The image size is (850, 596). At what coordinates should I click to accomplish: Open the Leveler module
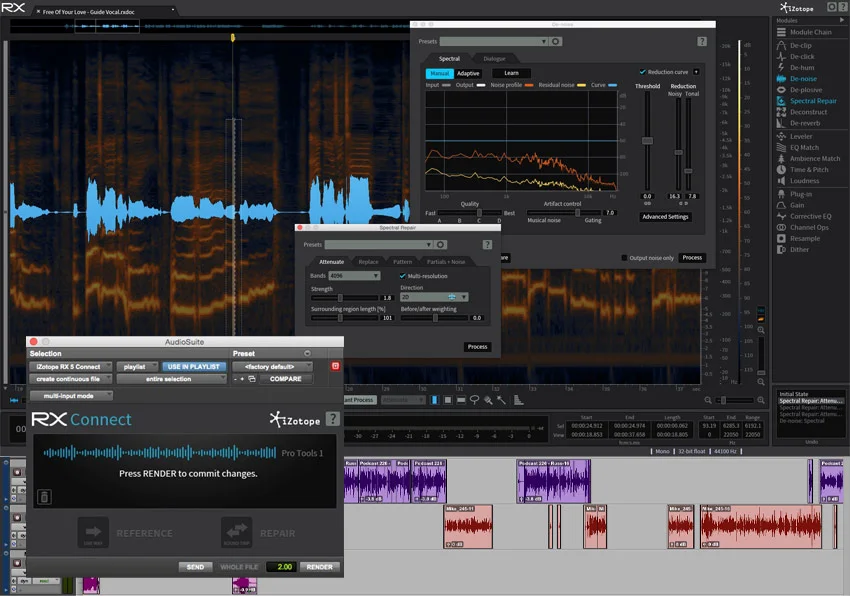coord(801,137)
